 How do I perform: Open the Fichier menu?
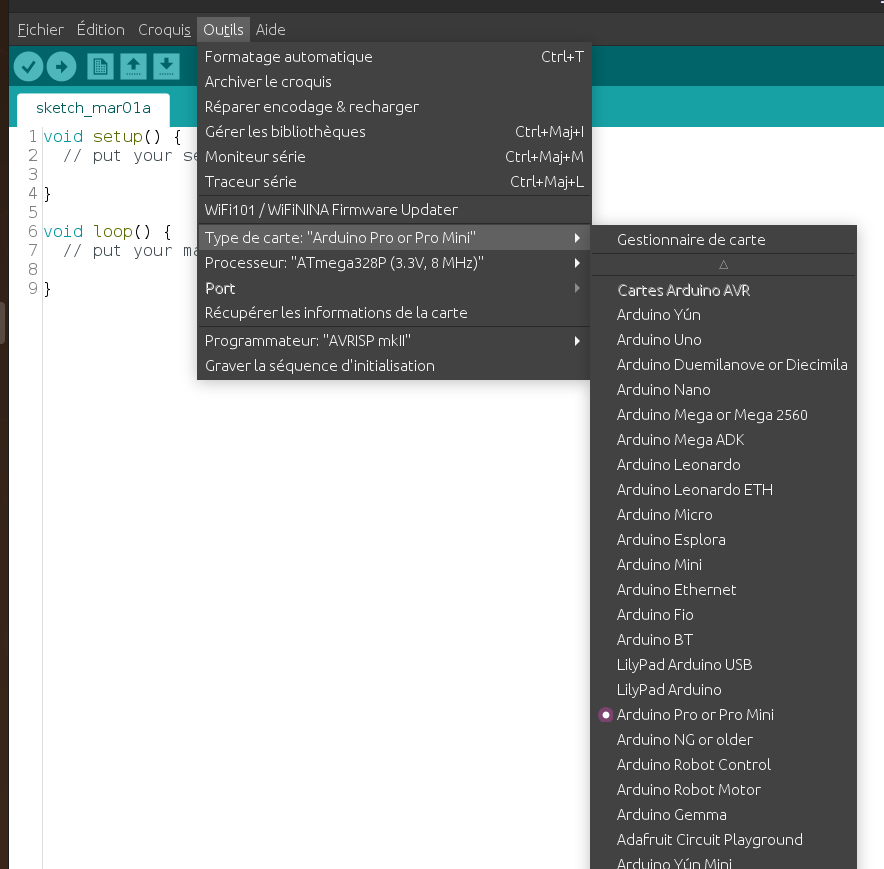click(x=41, y=29)
